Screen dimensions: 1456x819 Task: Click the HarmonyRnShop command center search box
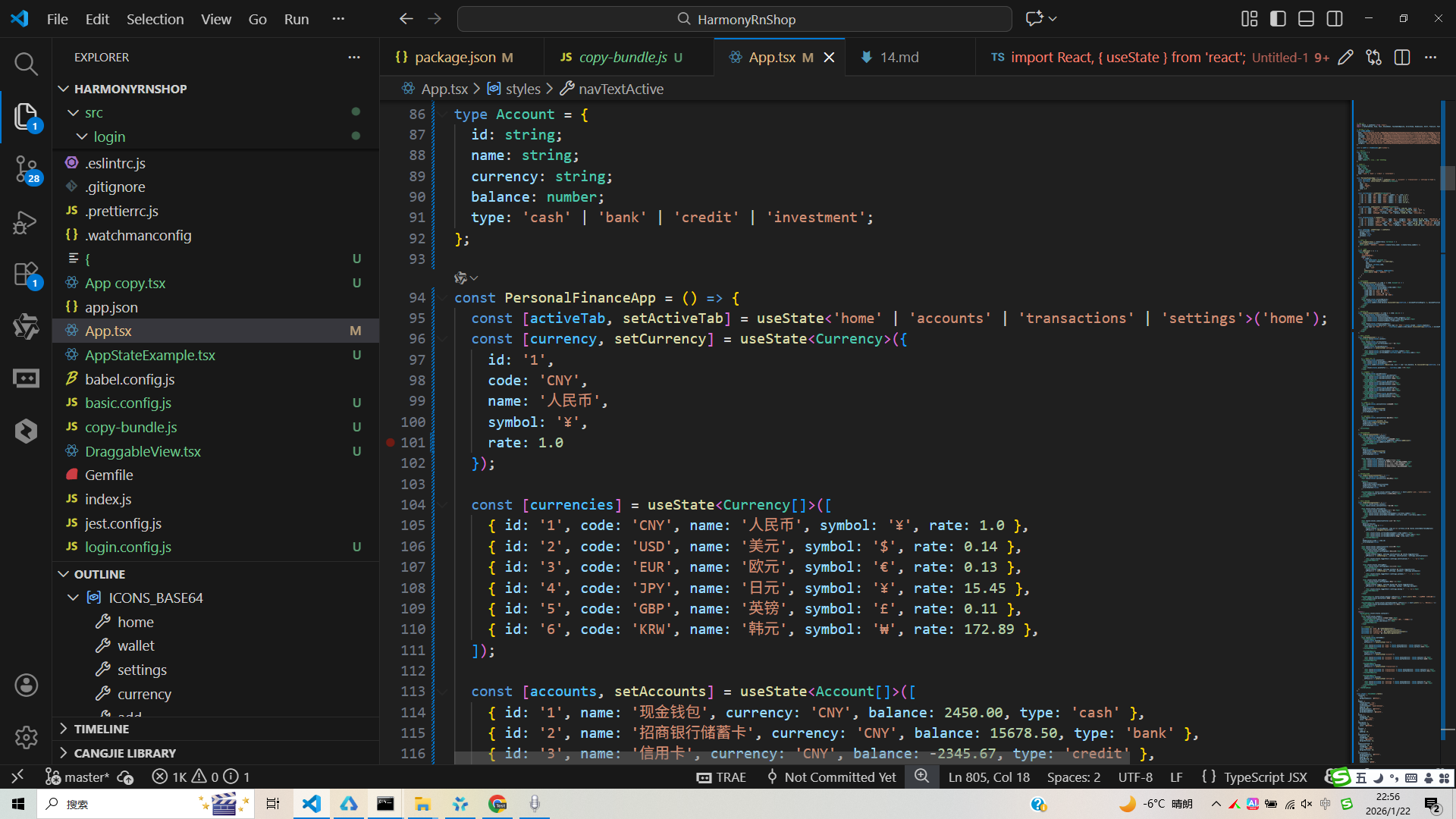(x=734, y=19)
